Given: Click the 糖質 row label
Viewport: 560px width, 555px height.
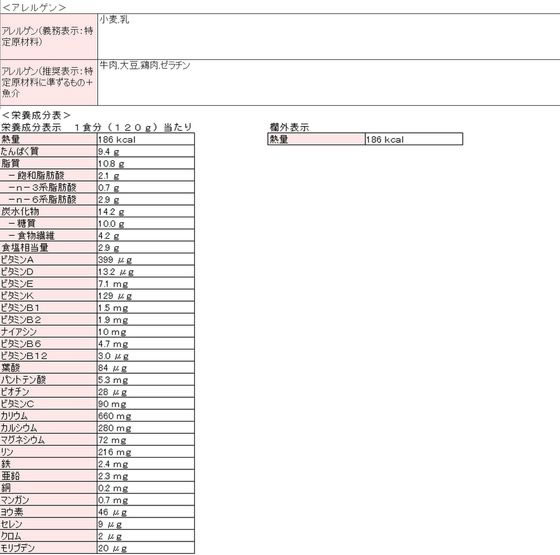Looking at the screenshot, I should 49,223.
